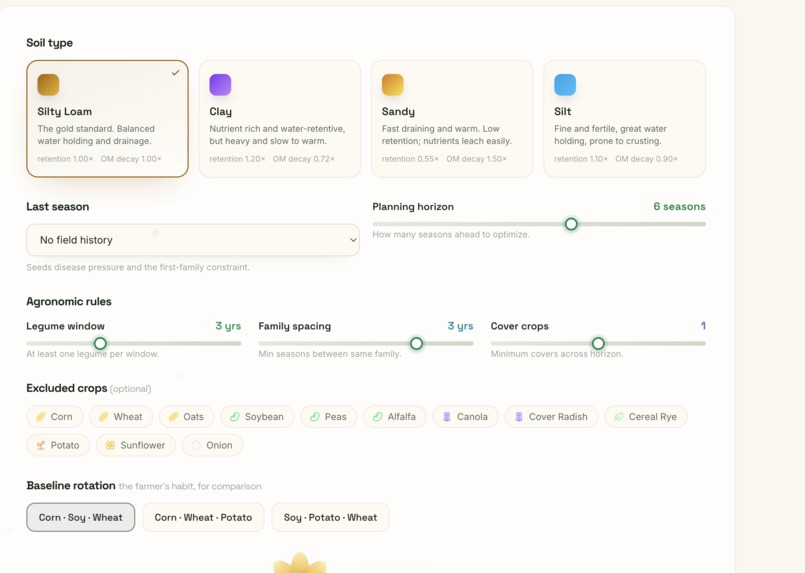
Task: Click the "Agronomic rules" heading
Action: pyautogui.click(x=69, y=302)
